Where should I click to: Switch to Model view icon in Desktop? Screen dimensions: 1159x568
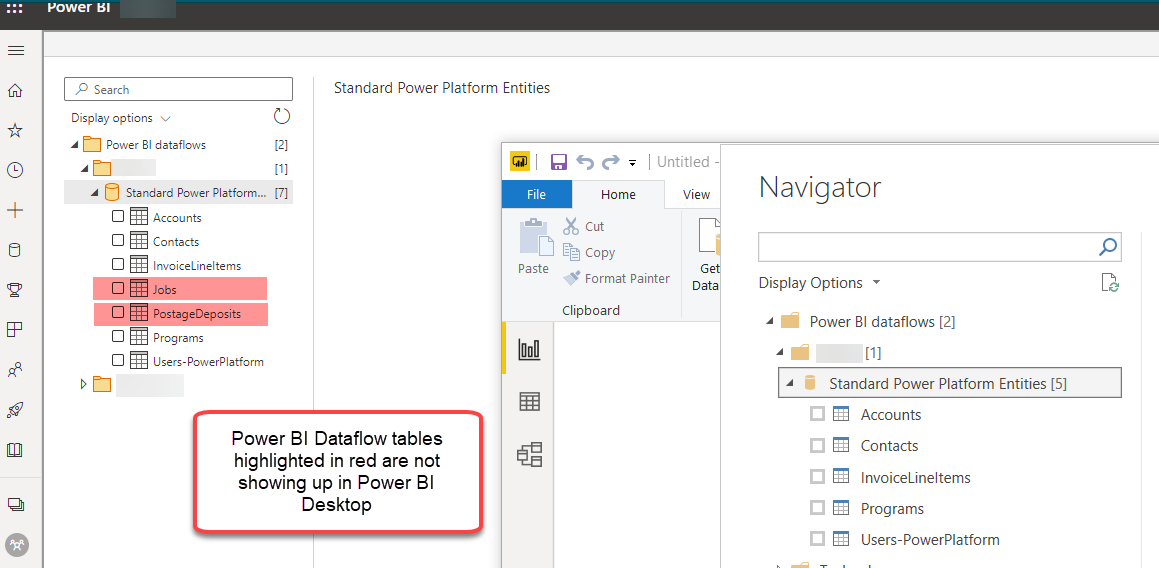point(530,454)
